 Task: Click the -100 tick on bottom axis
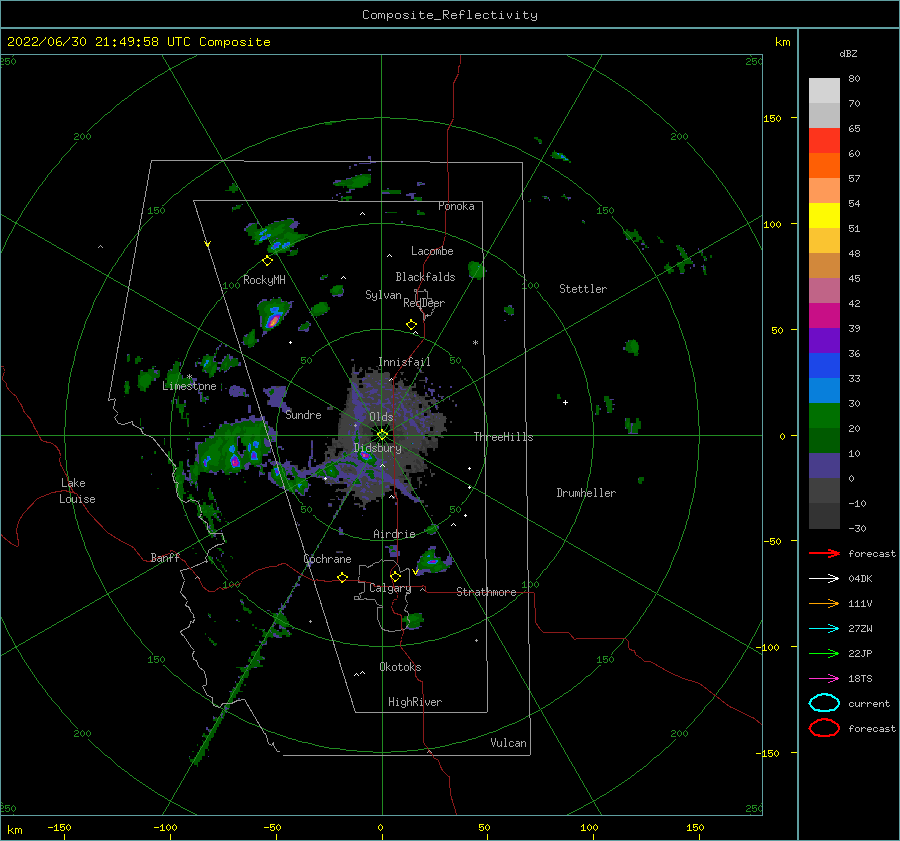(x=165, y=827)
